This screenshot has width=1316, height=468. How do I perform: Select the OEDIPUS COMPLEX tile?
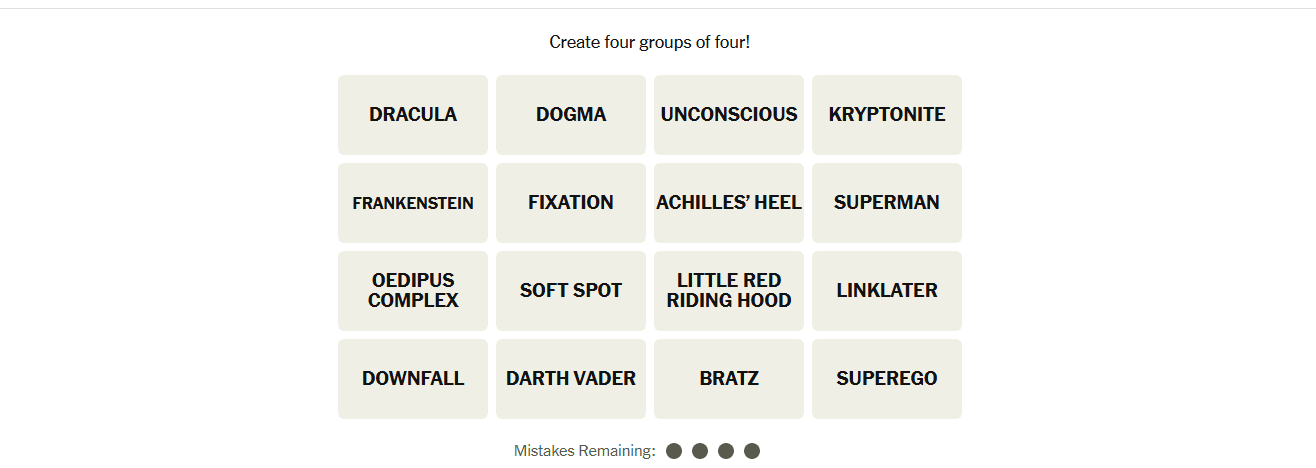point(413,291)
